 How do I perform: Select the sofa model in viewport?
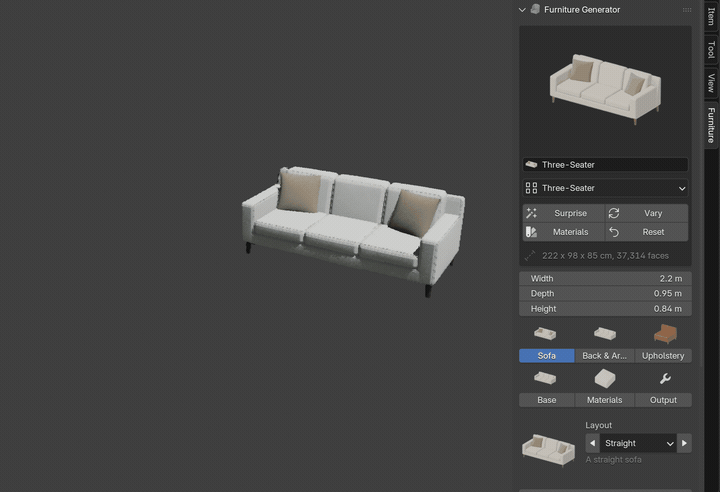click(354, 230)
